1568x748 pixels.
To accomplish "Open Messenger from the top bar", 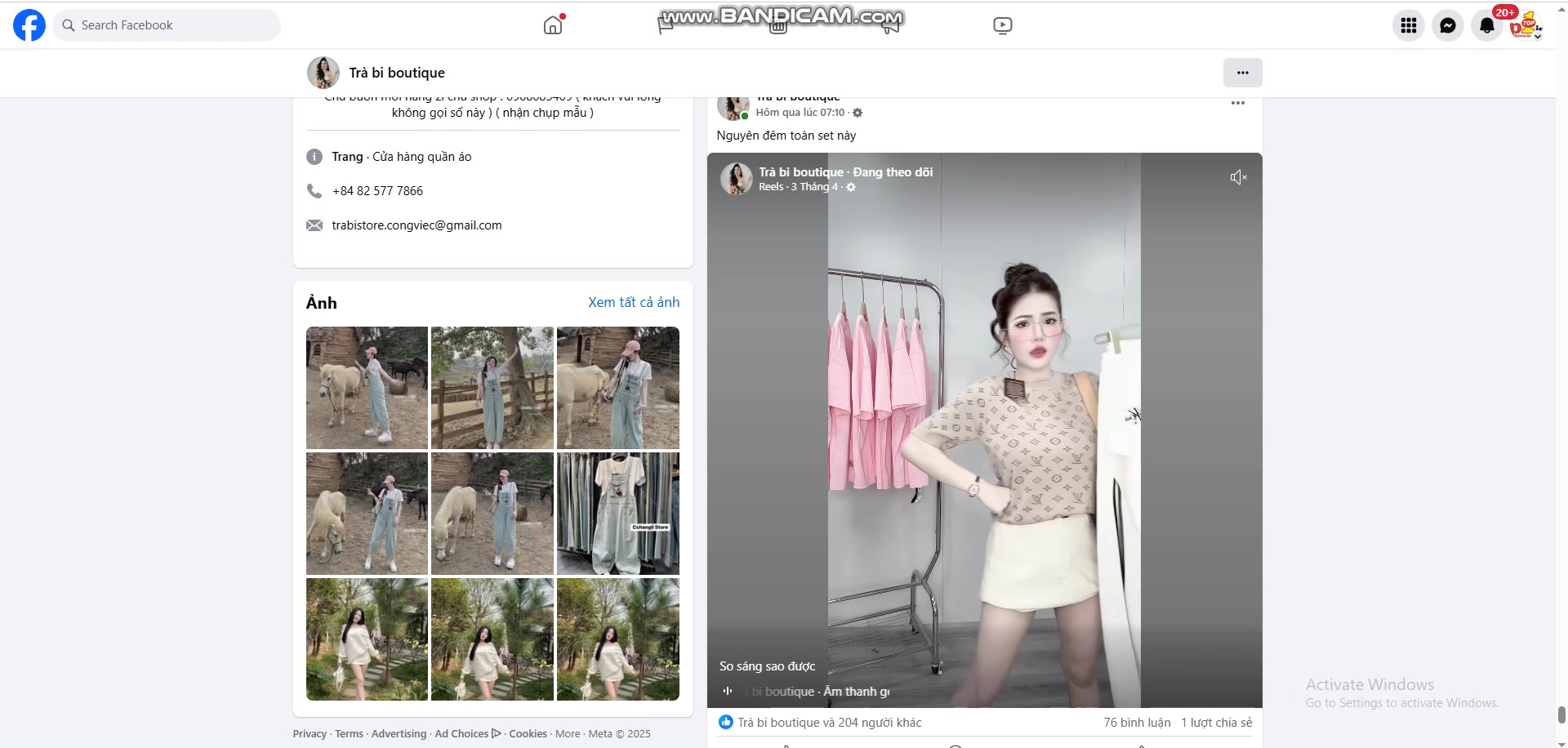I will click(1447, 25).
